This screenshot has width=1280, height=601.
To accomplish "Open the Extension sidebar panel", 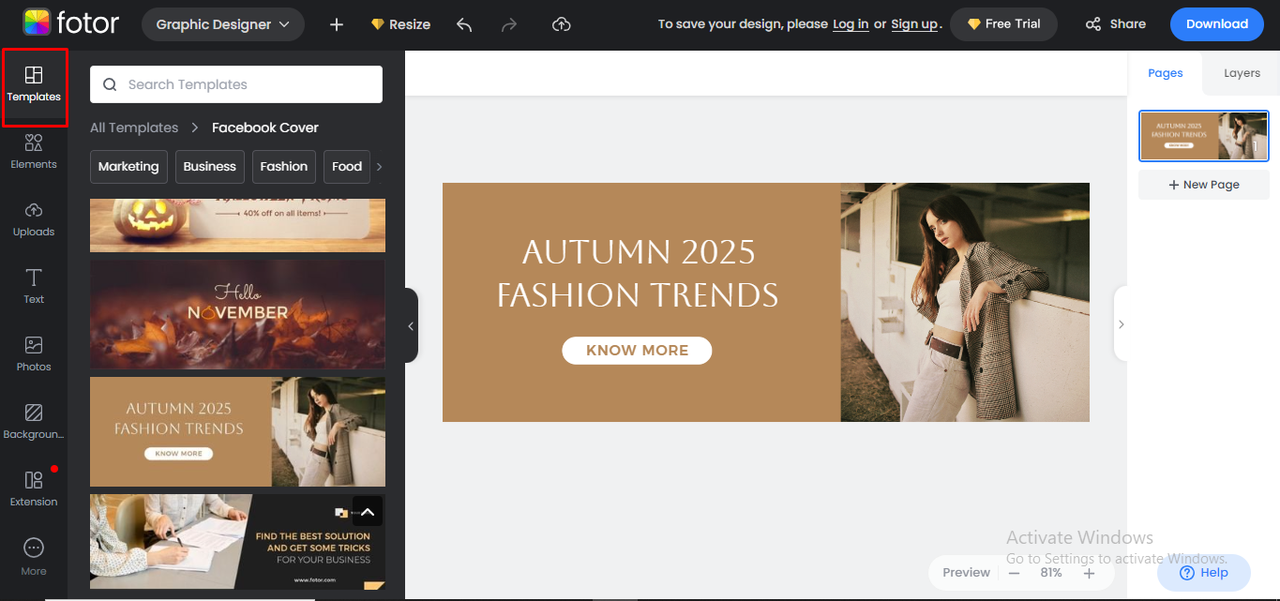I will click(x=34, y=489).
